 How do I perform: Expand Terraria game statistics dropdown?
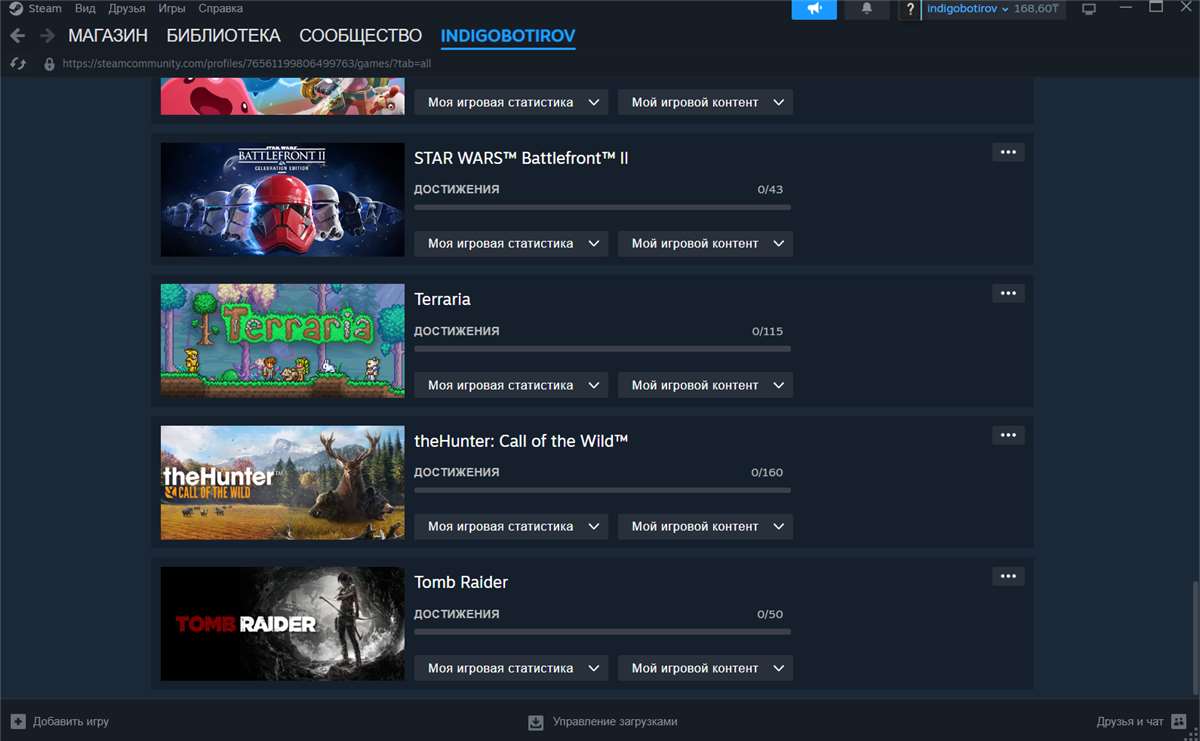511,385
